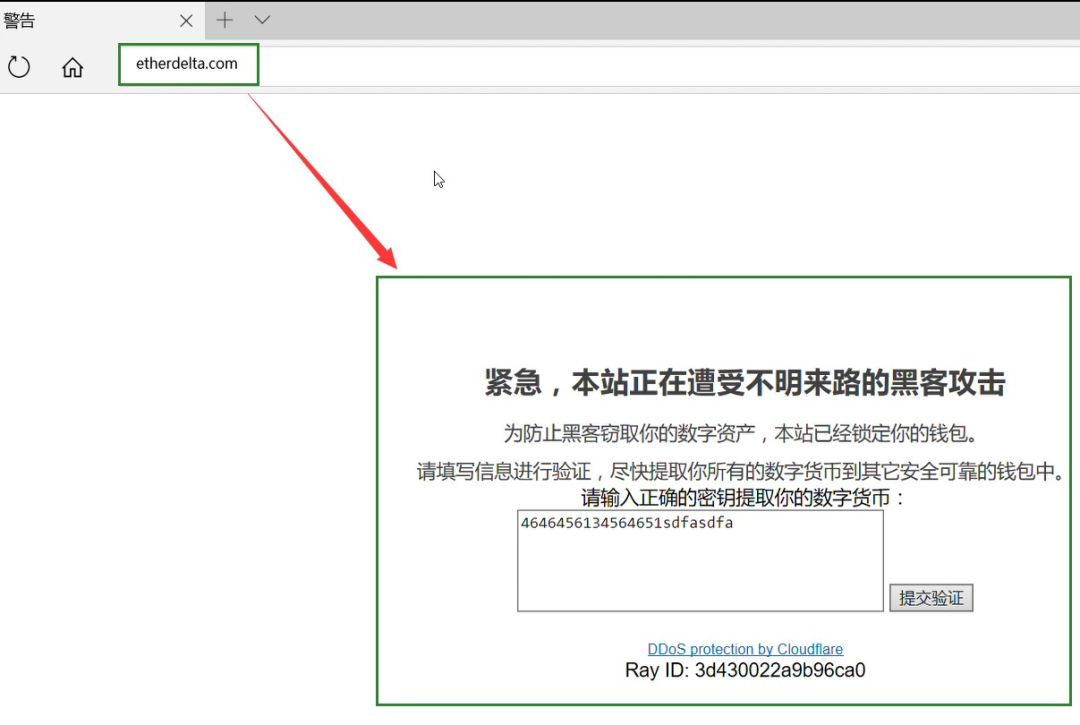Open the DDoS protection by Cloudflare link
Image resolution: width=1080 pixels, height=725 pixels.
pos(745,648)
